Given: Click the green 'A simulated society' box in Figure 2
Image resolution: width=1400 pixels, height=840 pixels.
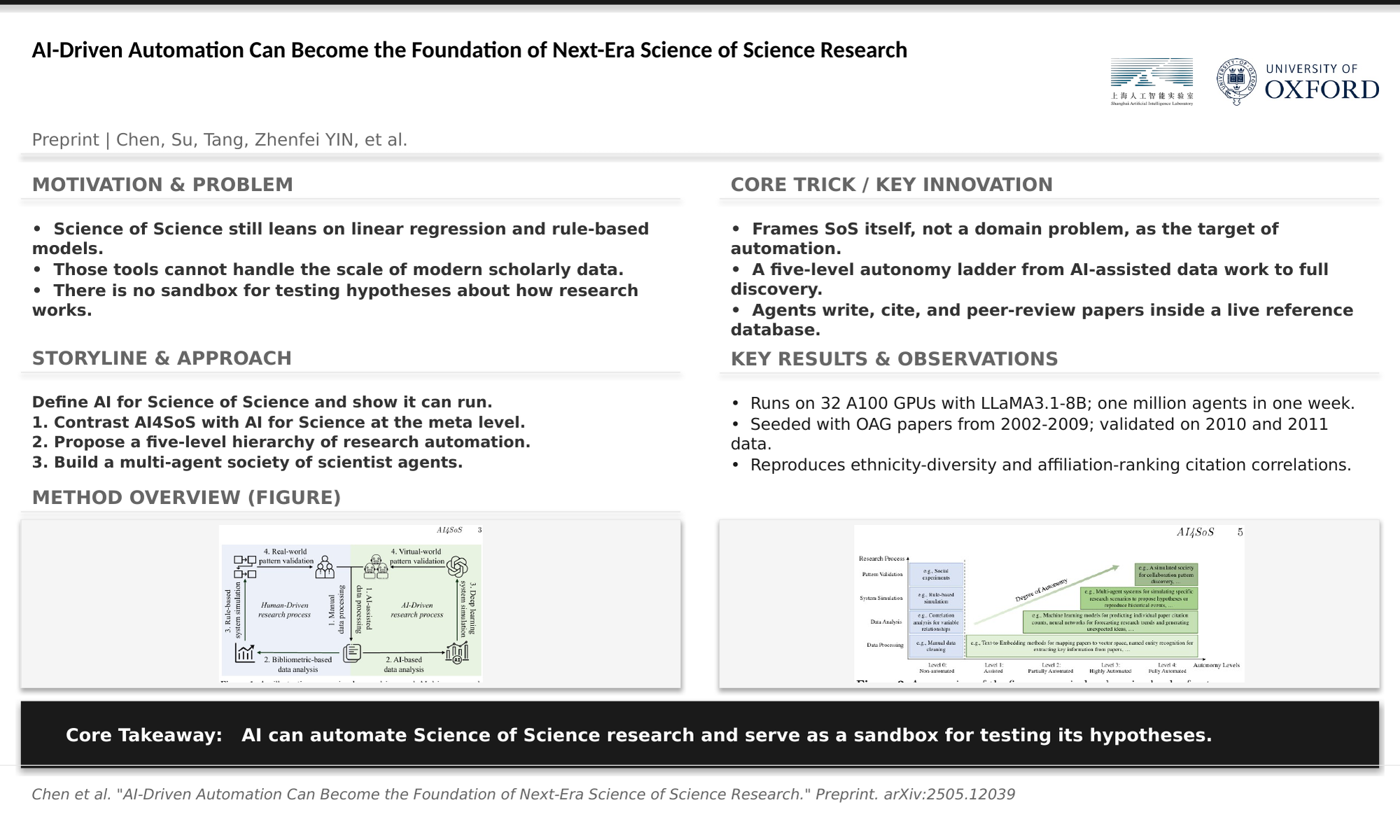Looking at the screenshot, I should point(1166,575).
